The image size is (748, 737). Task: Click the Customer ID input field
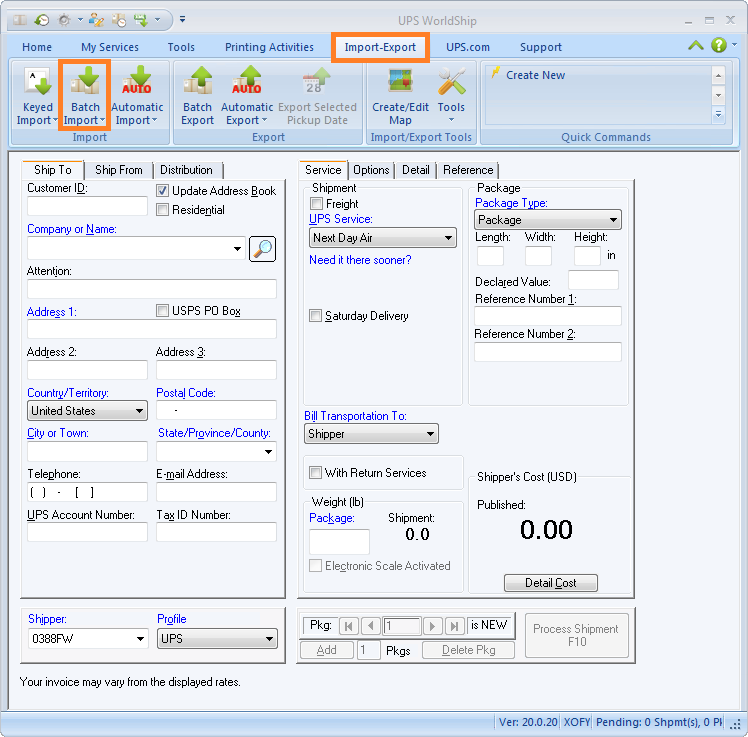pos(87,206)
